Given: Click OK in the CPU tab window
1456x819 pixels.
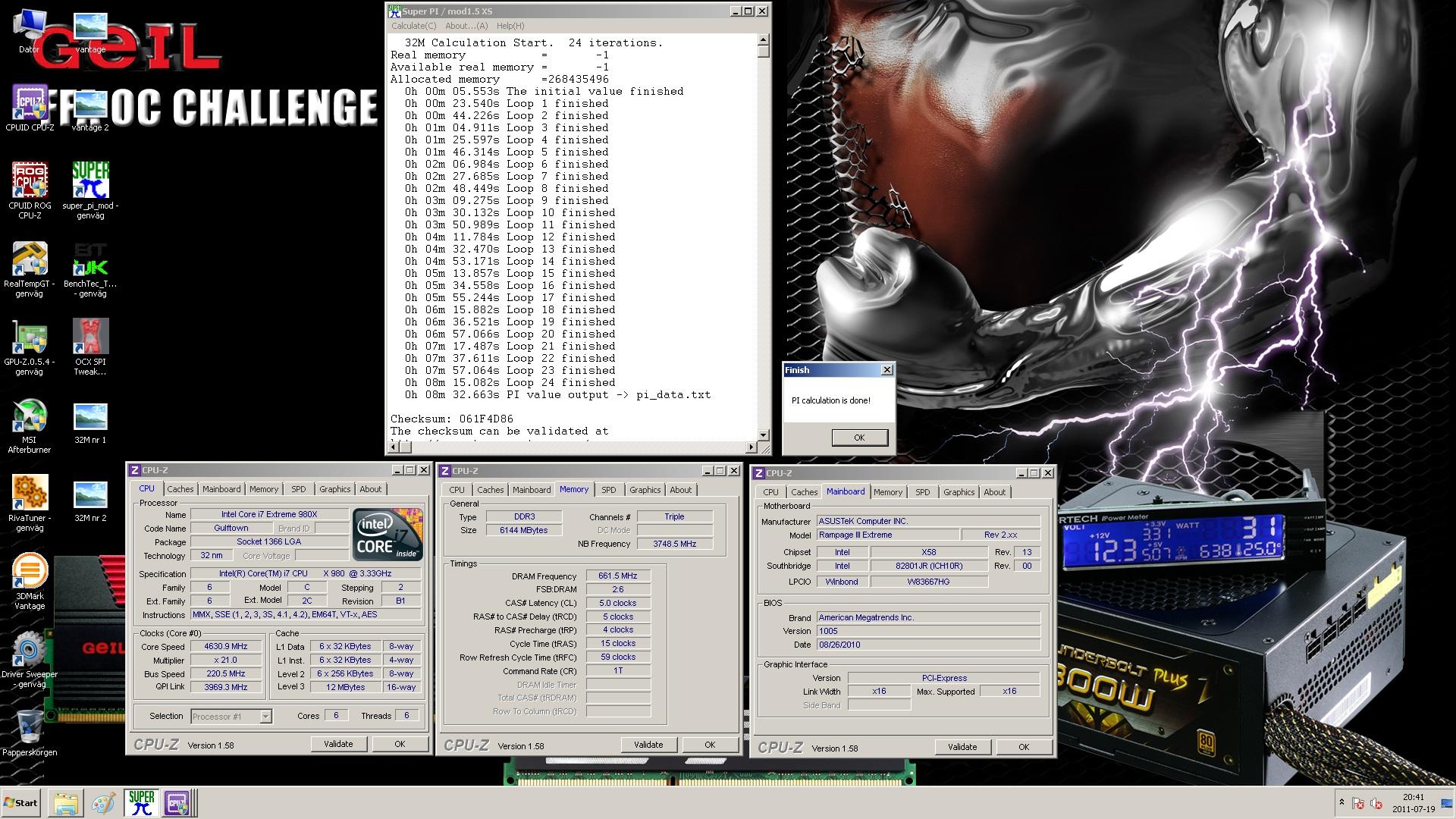Looking at the screenshot, I should 400,744.
